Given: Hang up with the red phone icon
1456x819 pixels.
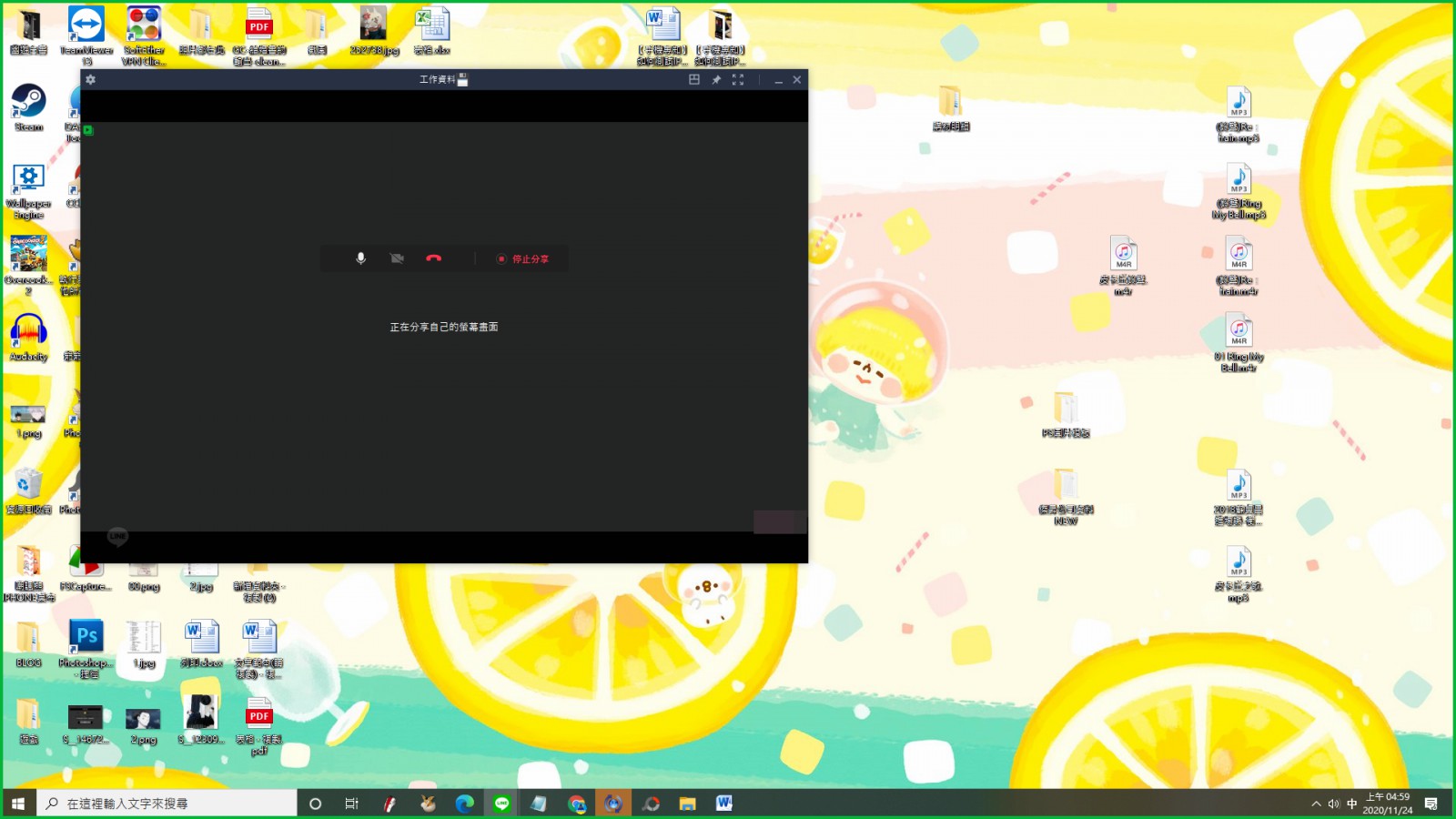Looking at the screenshot, I should pos(434,258).
